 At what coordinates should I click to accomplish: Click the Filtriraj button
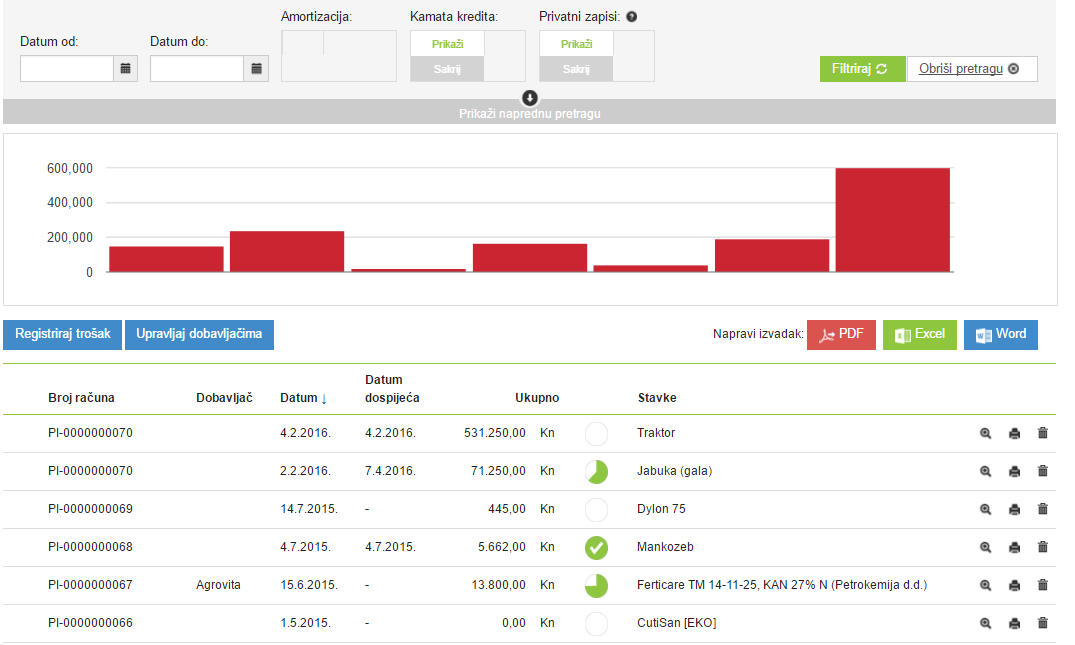click(x=860, y=69)
